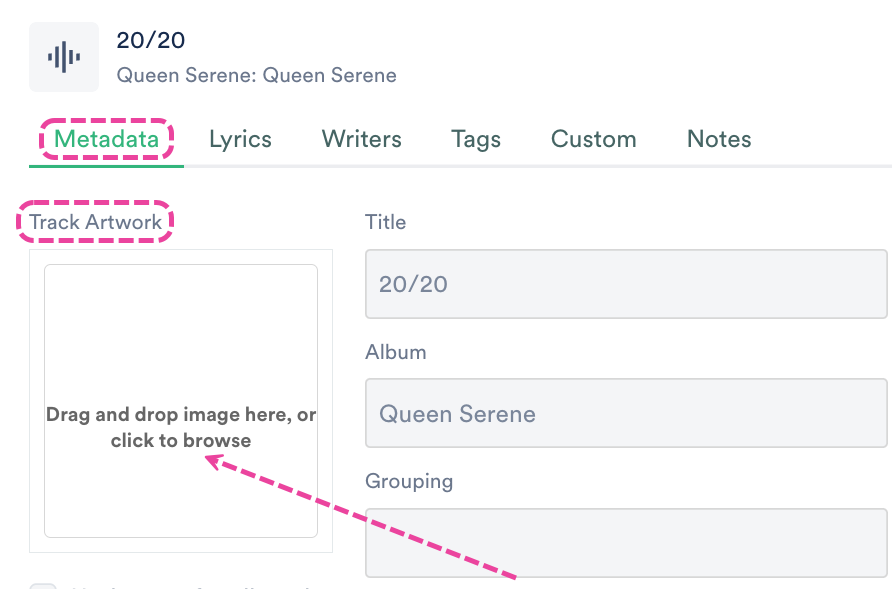Go to the Writers tab
The image size is (892, 589).
[x=361, y=139]
